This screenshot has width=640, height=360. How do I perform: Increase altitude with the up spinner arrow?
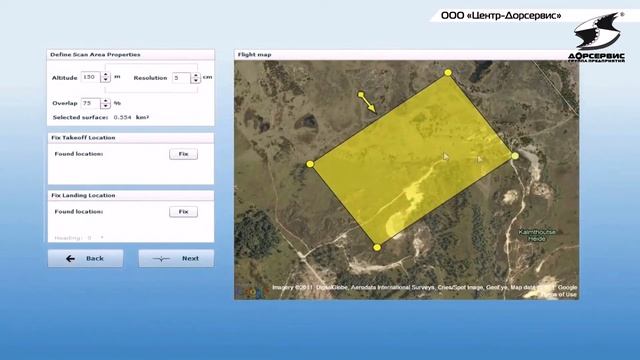coord(106,75)
